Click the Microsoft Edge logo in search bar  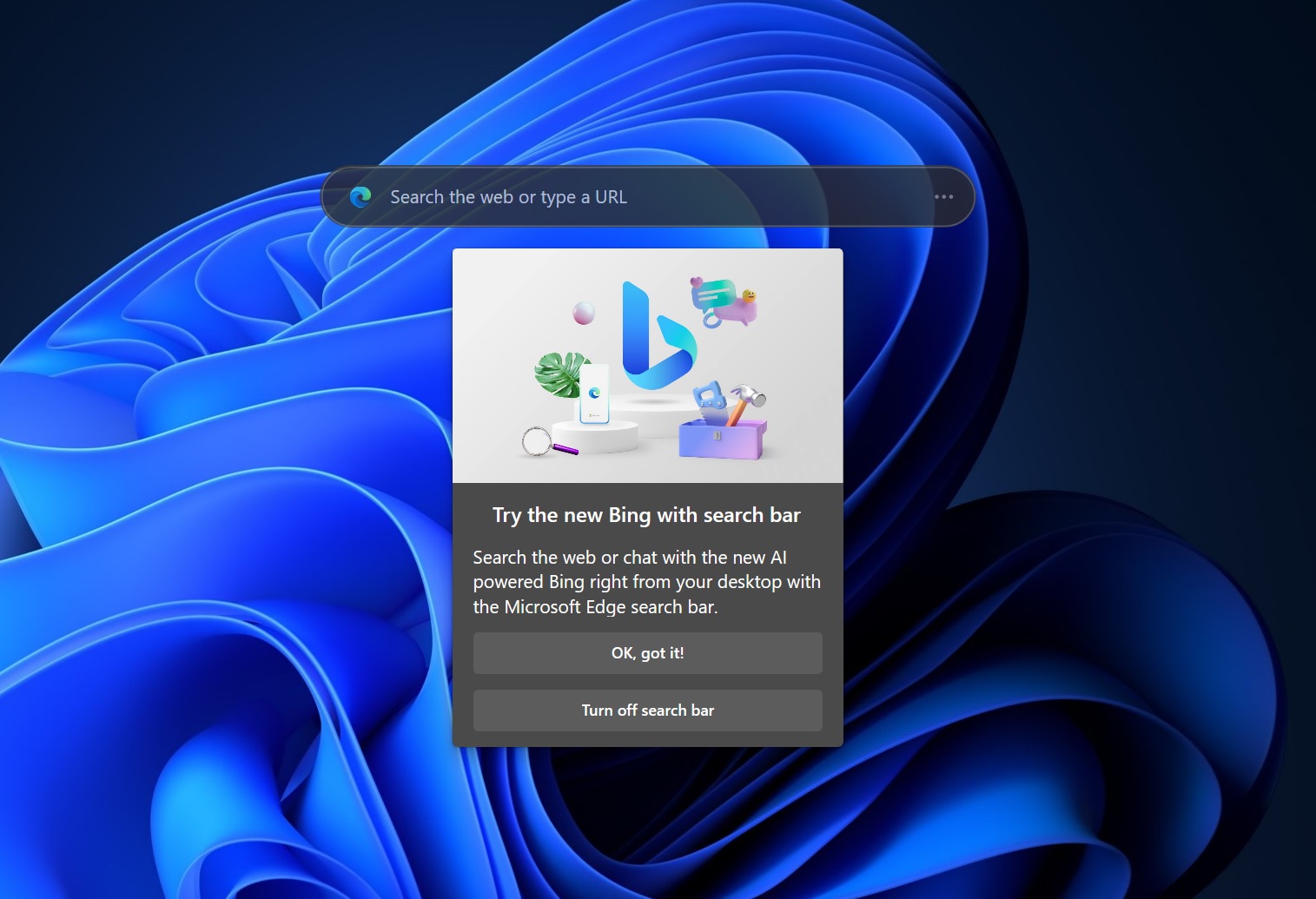point(360,197)
